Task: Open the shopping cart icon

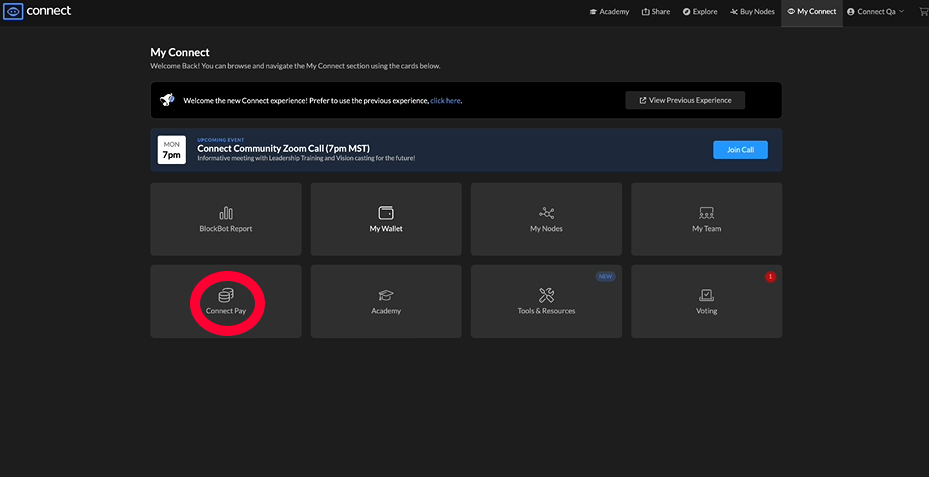Action: click(922, 12)
